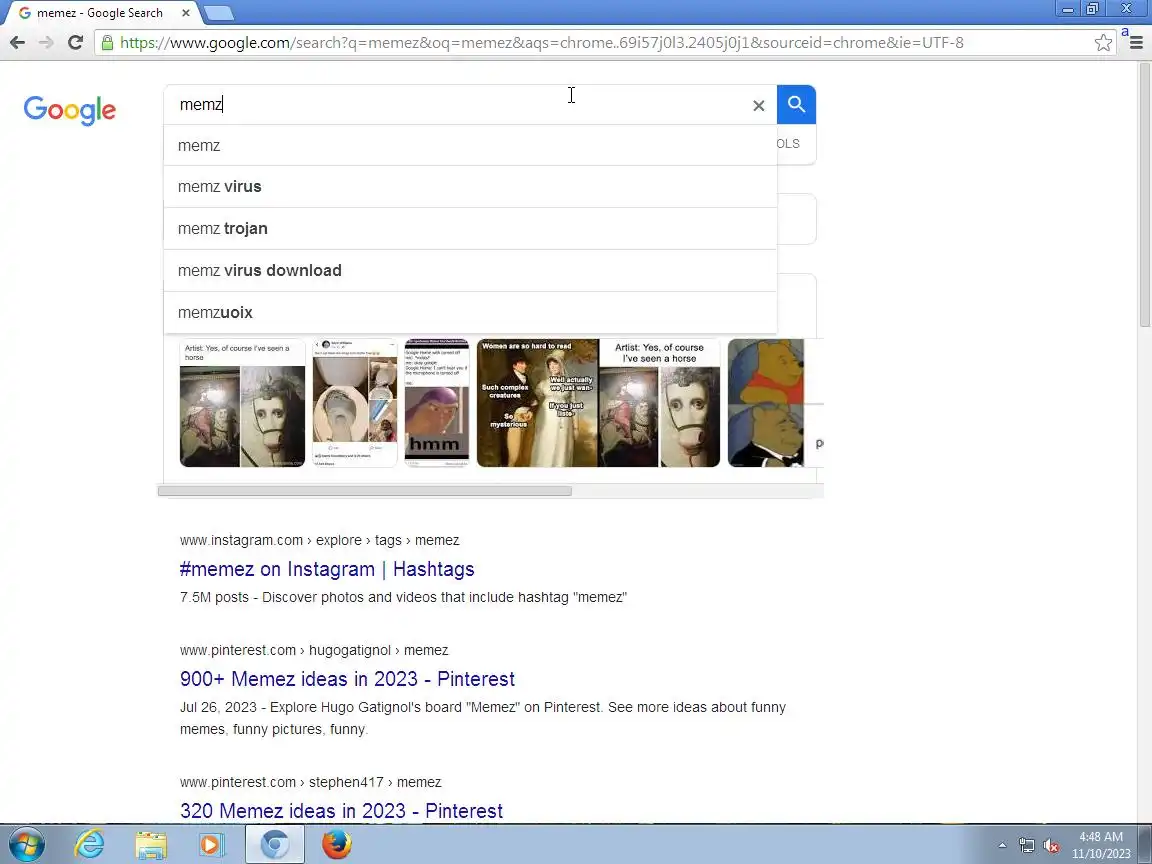
Task: Open a new browser tab
Action: 218,13
